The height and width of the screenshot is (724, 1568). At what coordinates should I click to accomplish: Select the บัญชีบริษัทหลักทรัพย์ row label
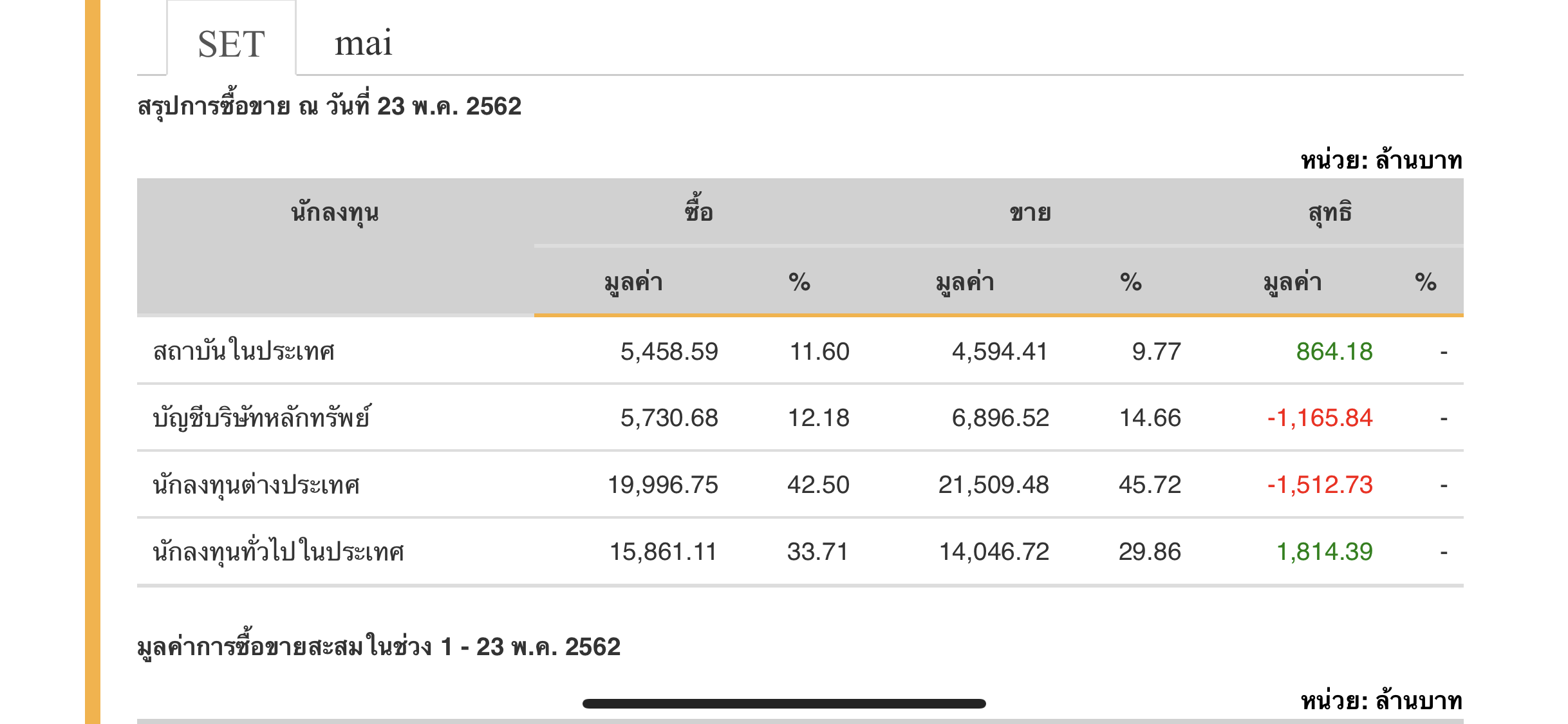(x=261, y=418)
